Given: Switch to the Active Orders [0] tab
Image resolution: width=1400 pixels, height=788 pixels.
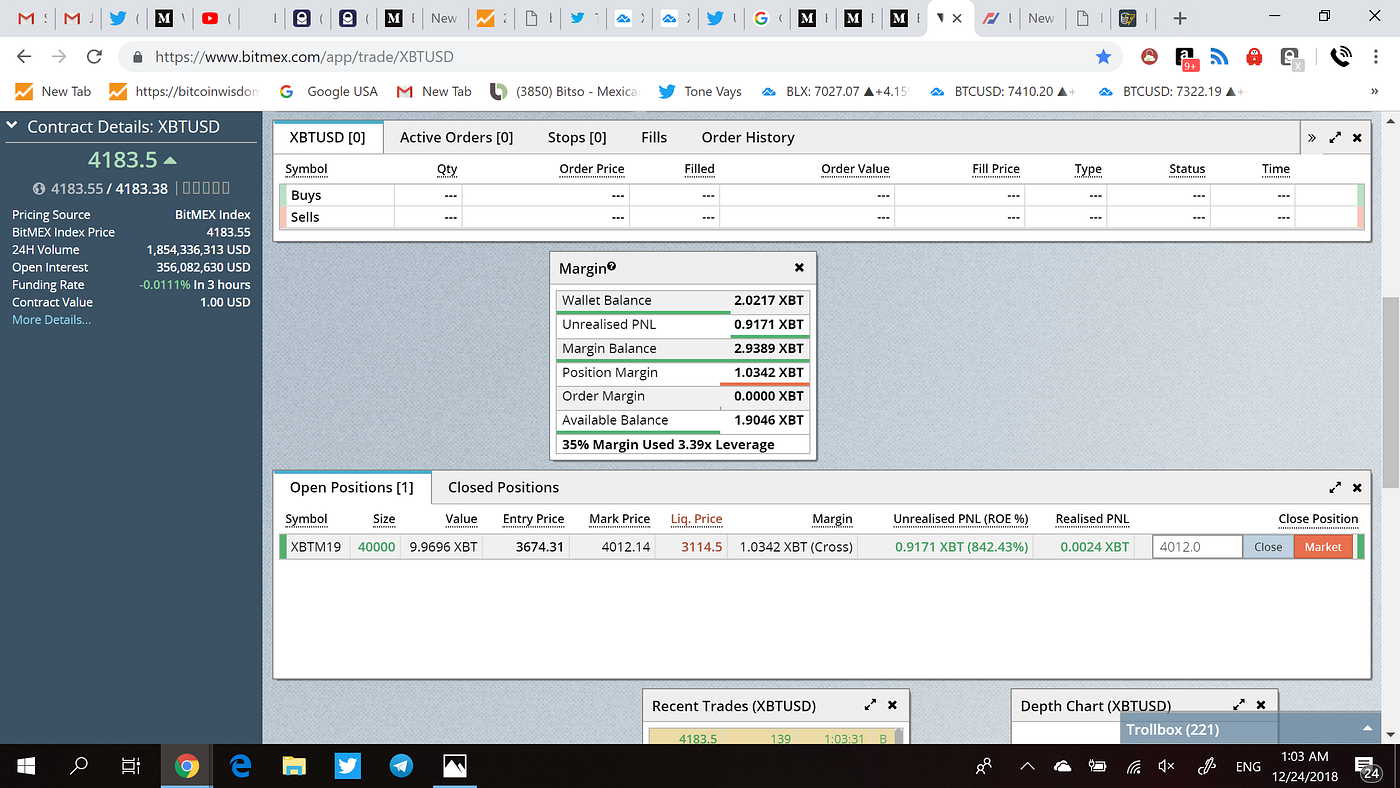Looking at the screenshot, I should coord(456,137).
